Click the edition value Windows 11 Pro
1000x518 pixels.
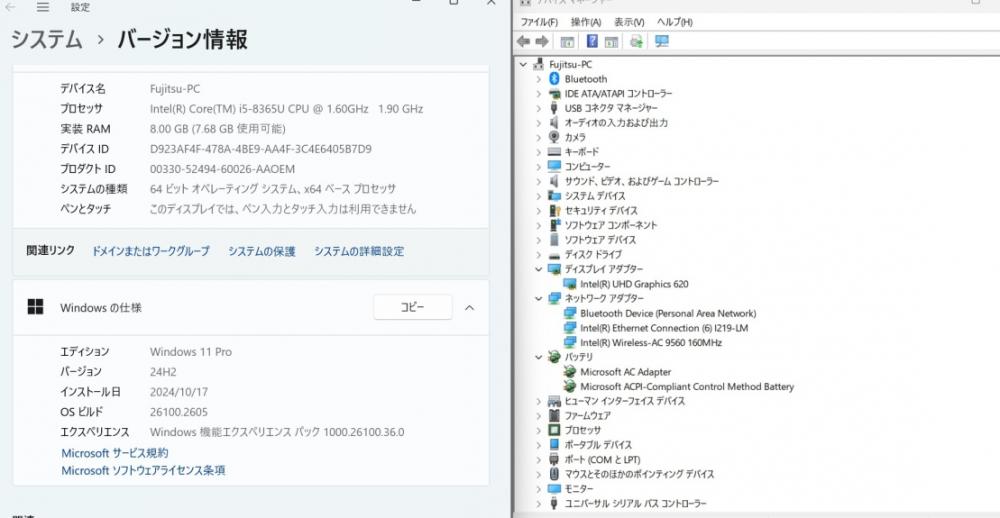(x=191, y=352)
